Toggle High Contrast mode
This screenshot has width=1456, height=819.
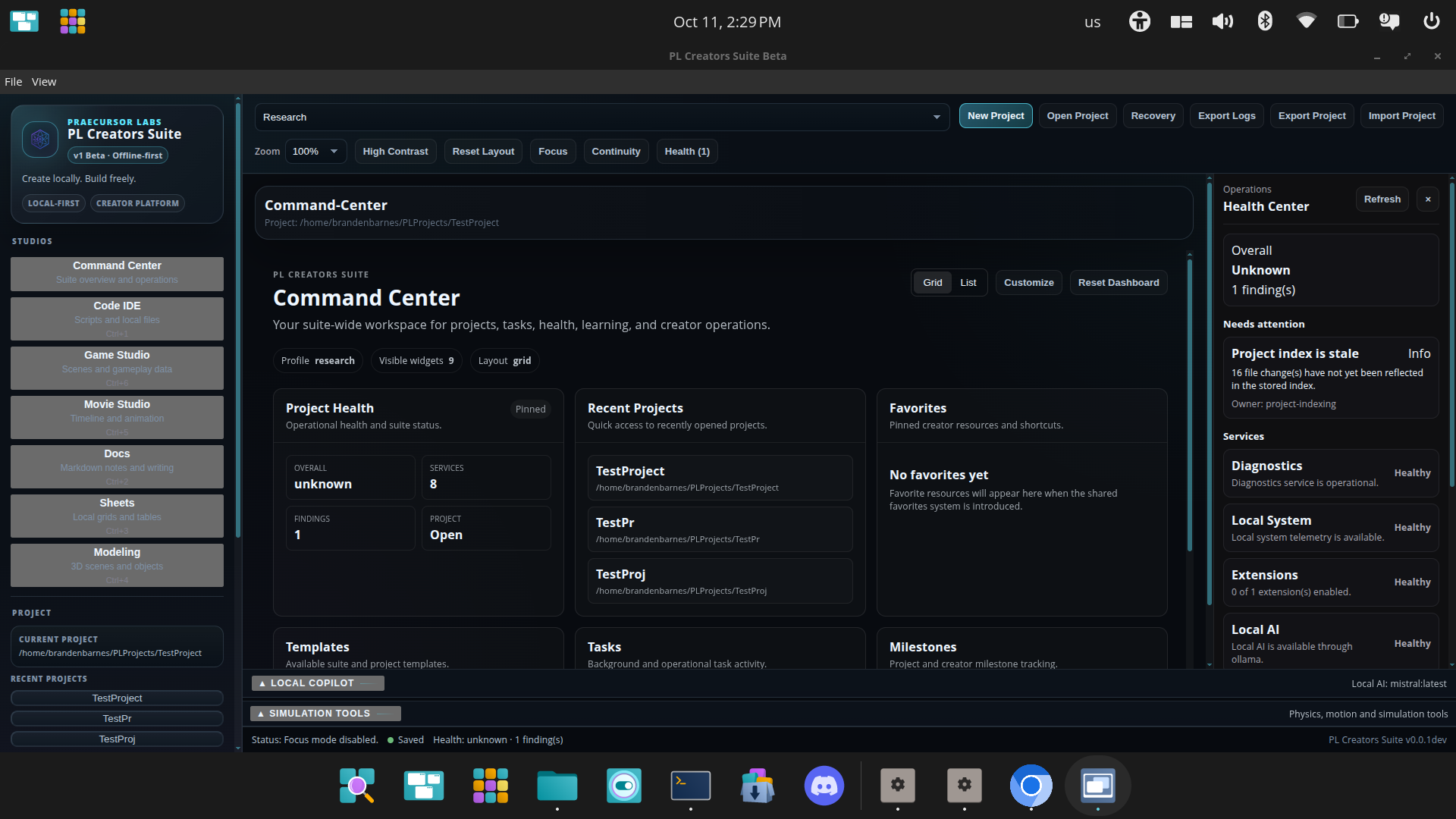[395, 152]
